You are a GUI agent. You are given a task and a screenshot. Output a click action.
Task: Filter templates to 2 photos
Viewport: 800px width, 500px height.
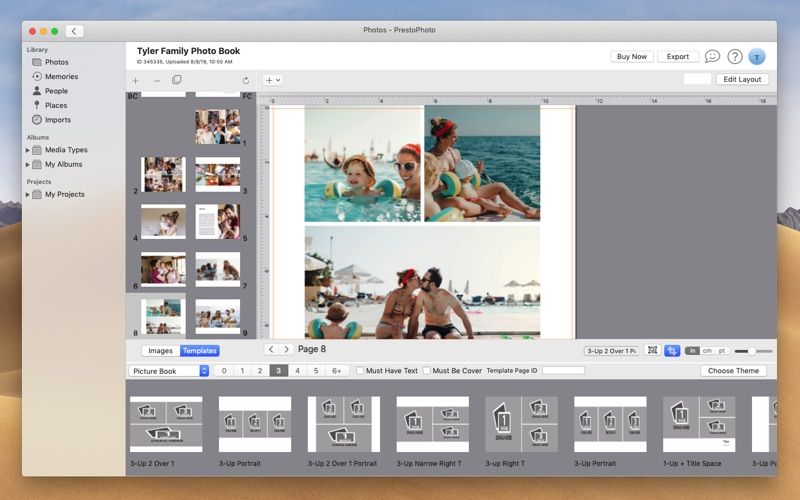(x=260, y=371)
